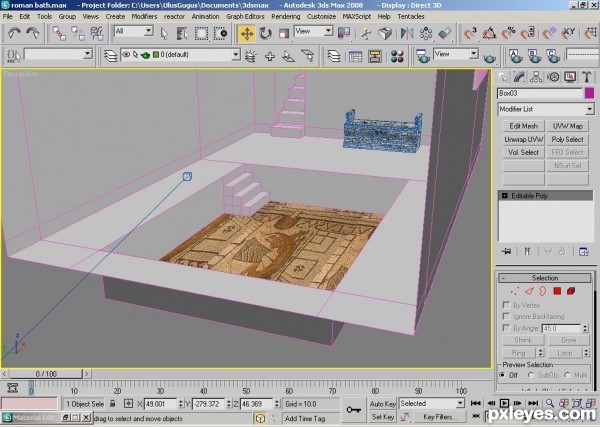
Task: Toggle Angle Snap icon
Action: tap(489, 34)
